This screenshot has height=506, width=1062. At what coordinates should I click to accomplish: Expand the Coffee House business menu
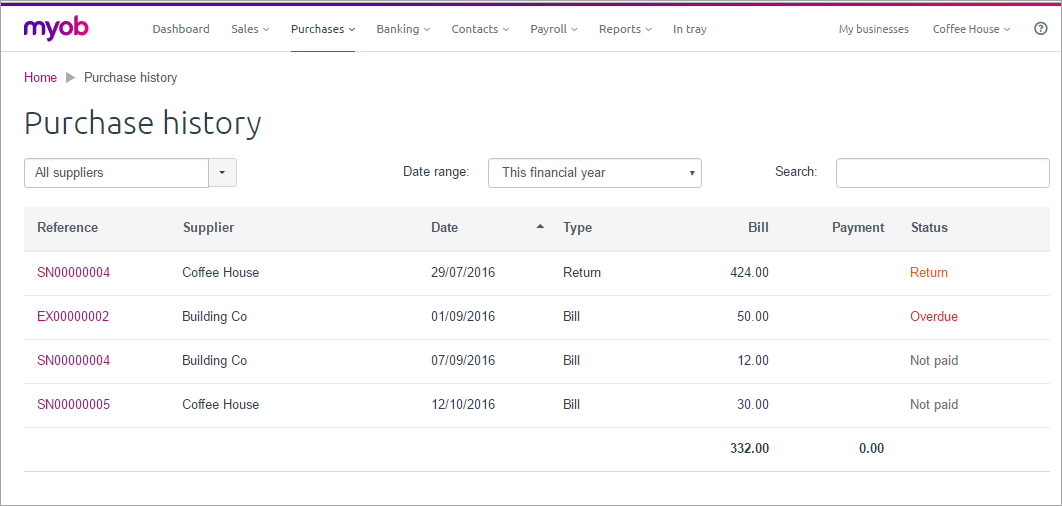(x=971, y=29)
